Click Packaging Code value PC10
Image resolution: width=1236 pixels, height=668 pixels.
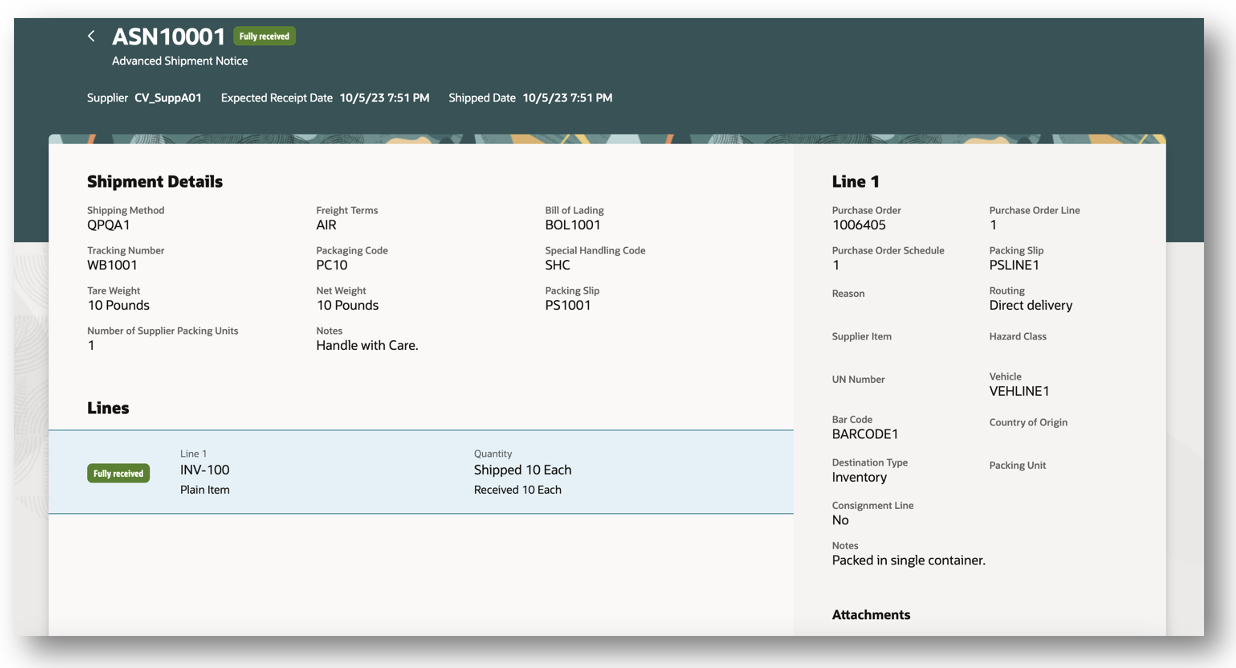[332, 265]
